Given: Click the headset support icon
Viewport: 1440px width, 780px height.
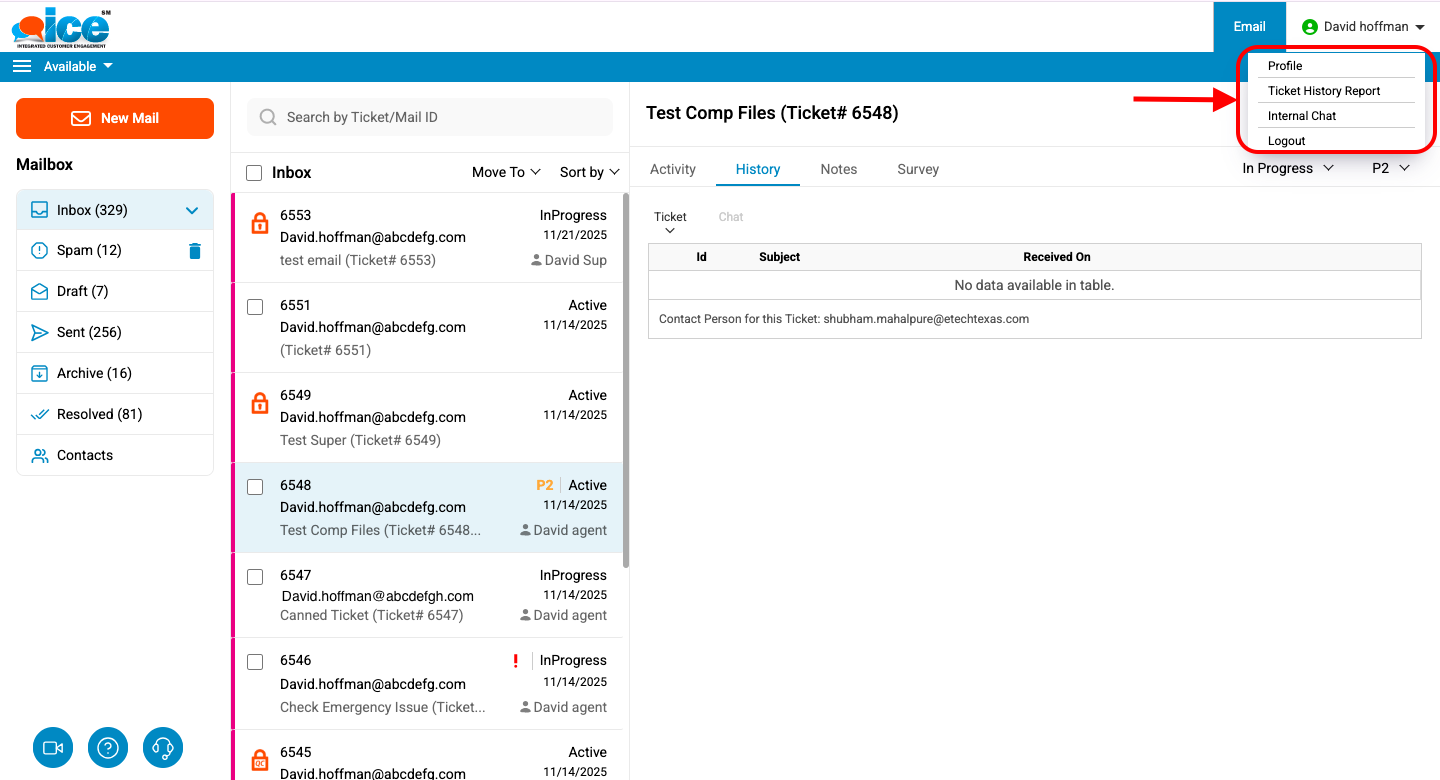Looking at the screenshot, I should pos(163,747).
